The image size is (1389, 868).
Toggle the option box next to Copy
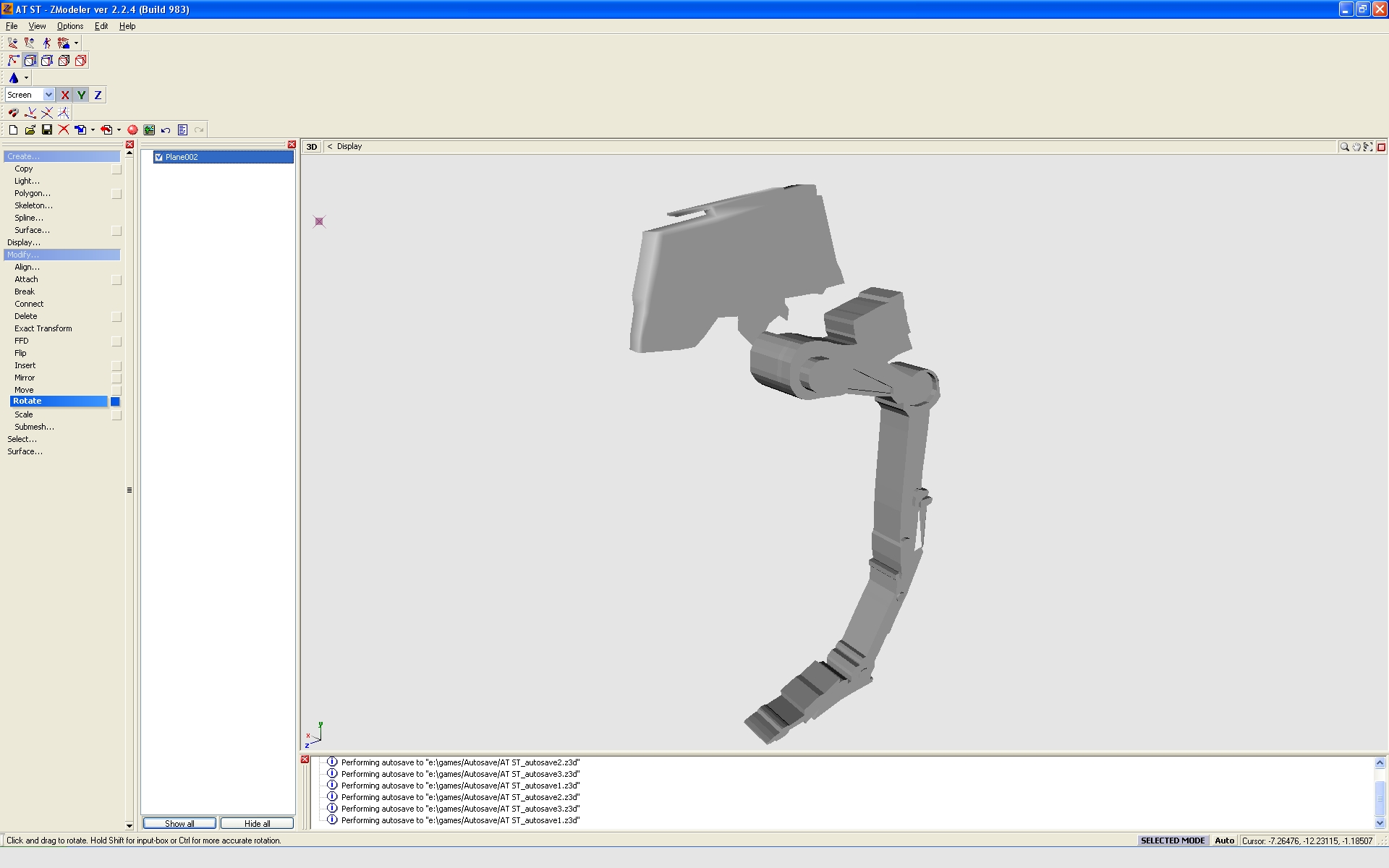[116, 169]
